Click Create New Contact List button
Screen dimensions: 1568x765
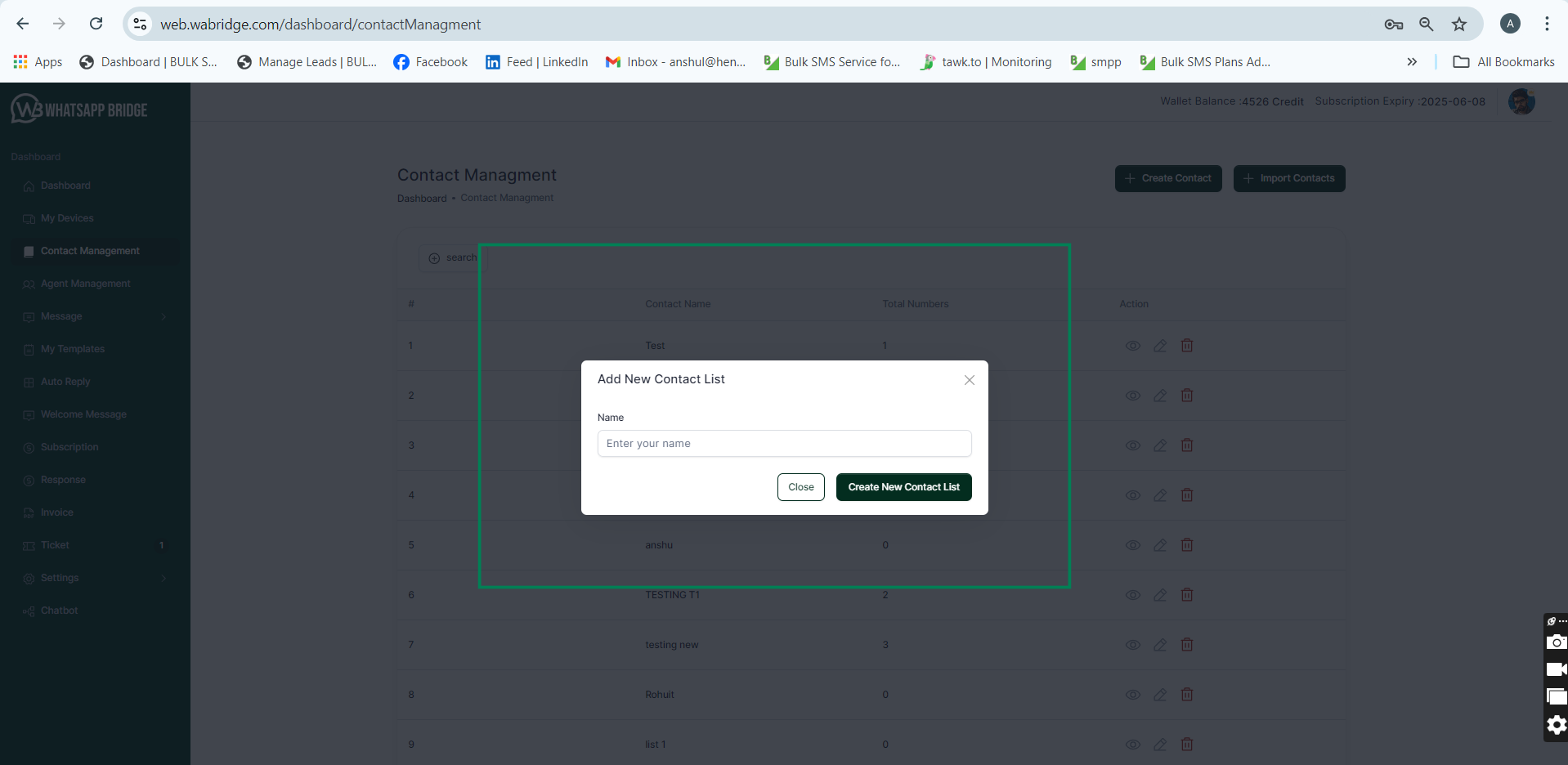click(904, 487)
